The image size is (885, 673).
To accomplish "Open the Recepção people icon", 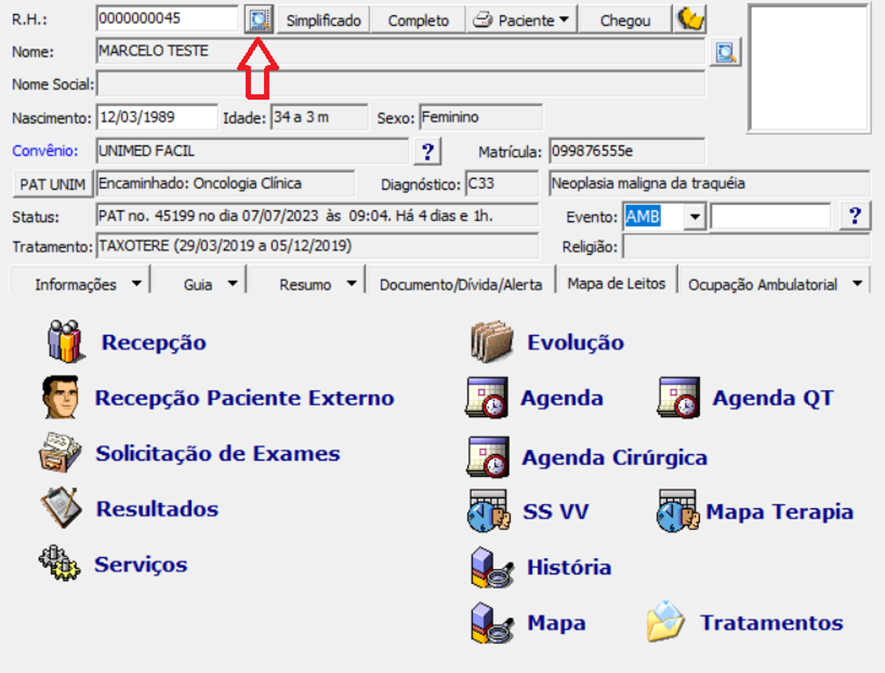I will coord(66,341).
